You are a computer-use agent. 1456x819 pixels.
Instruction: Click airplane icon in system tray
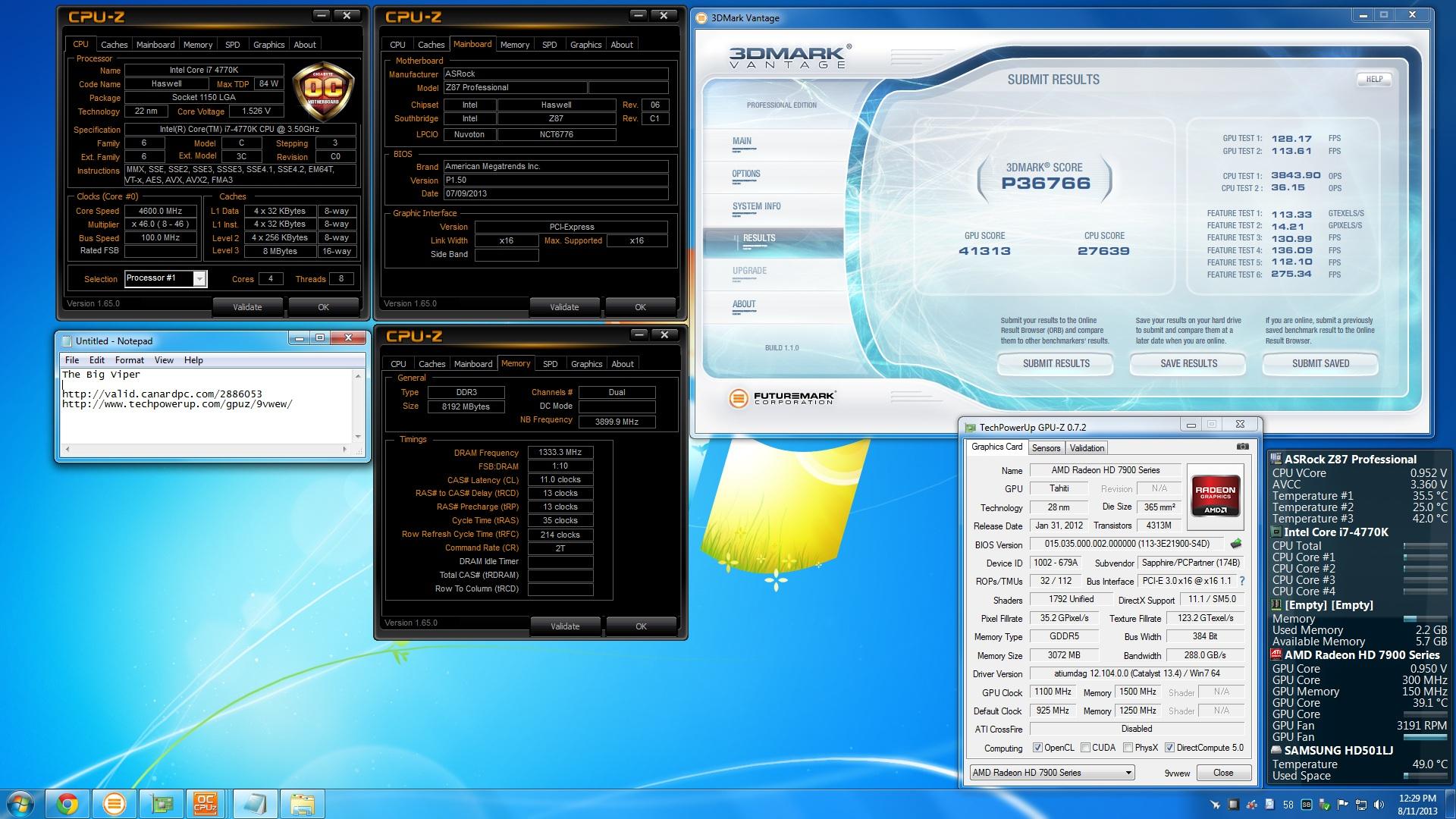pos(1215,805)
